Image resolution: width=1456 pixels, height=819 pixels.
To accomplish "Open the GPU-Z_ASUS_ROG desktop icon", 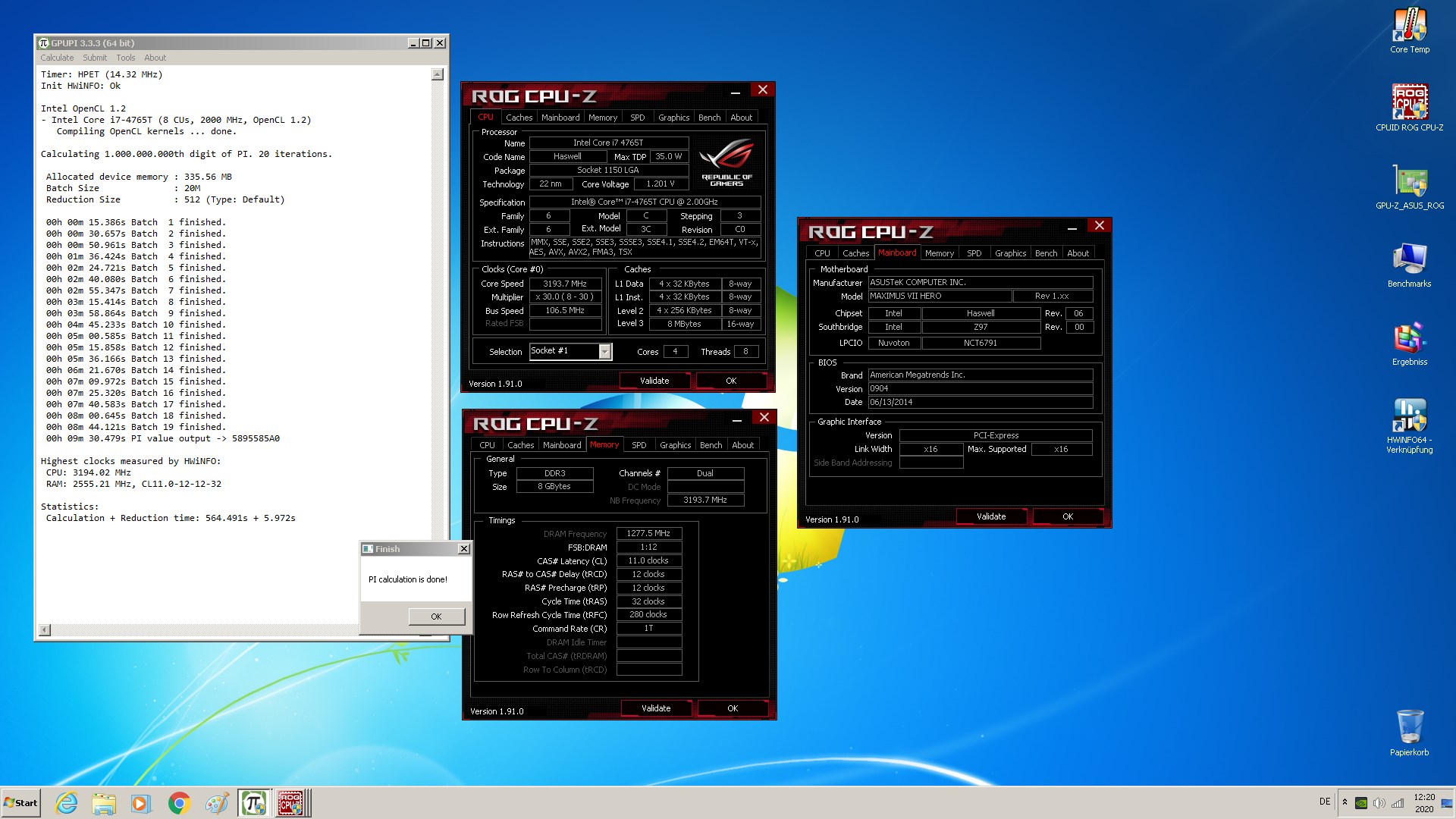I will coord(1410,186).
